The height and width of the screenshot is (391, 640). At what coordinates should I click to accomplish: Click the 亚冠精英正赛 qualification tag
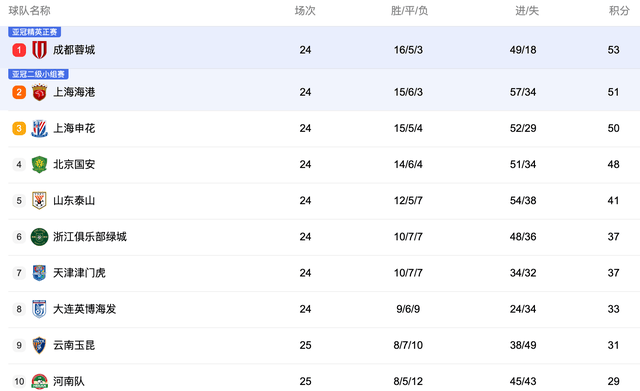35,32
